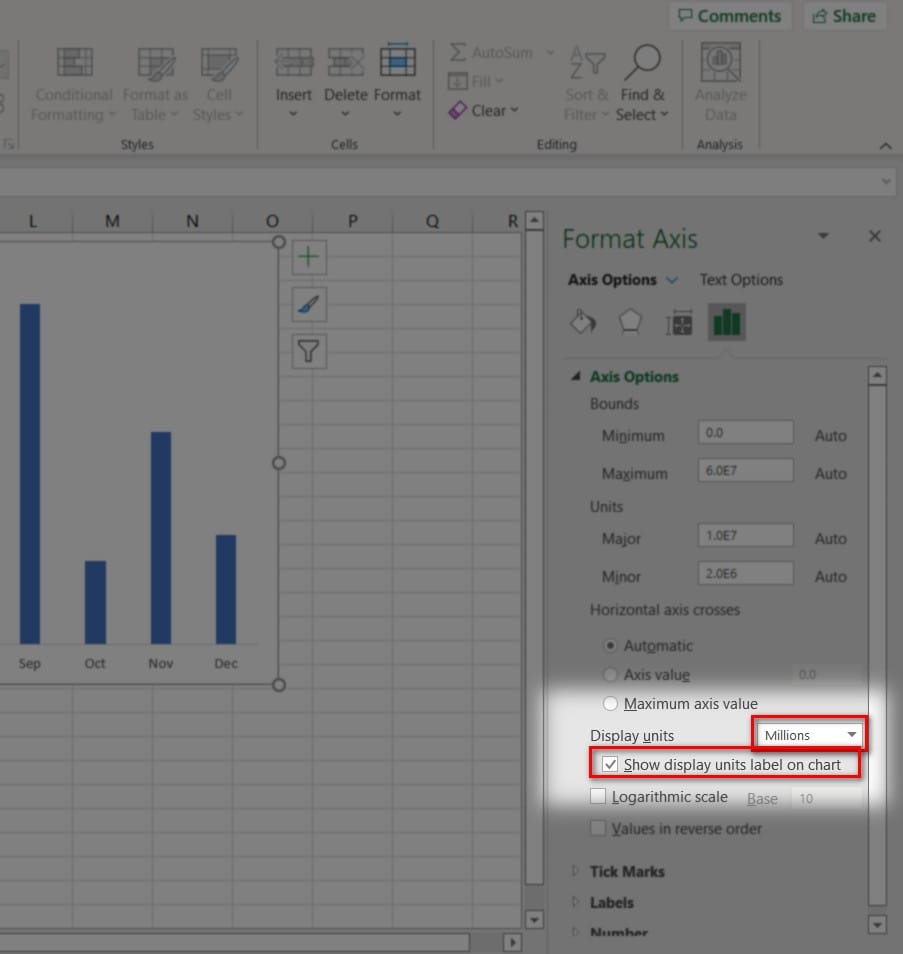This screenshot has height=954, width=903.
Task: Open the Display units Millions dropdown
Action: (x=808, y=735)
